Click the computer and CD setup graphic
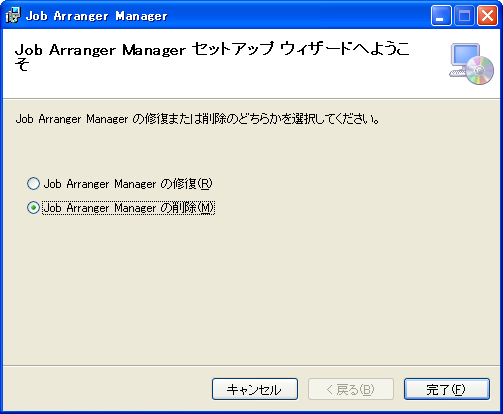The image size is (503, 414). coord(471,64)
